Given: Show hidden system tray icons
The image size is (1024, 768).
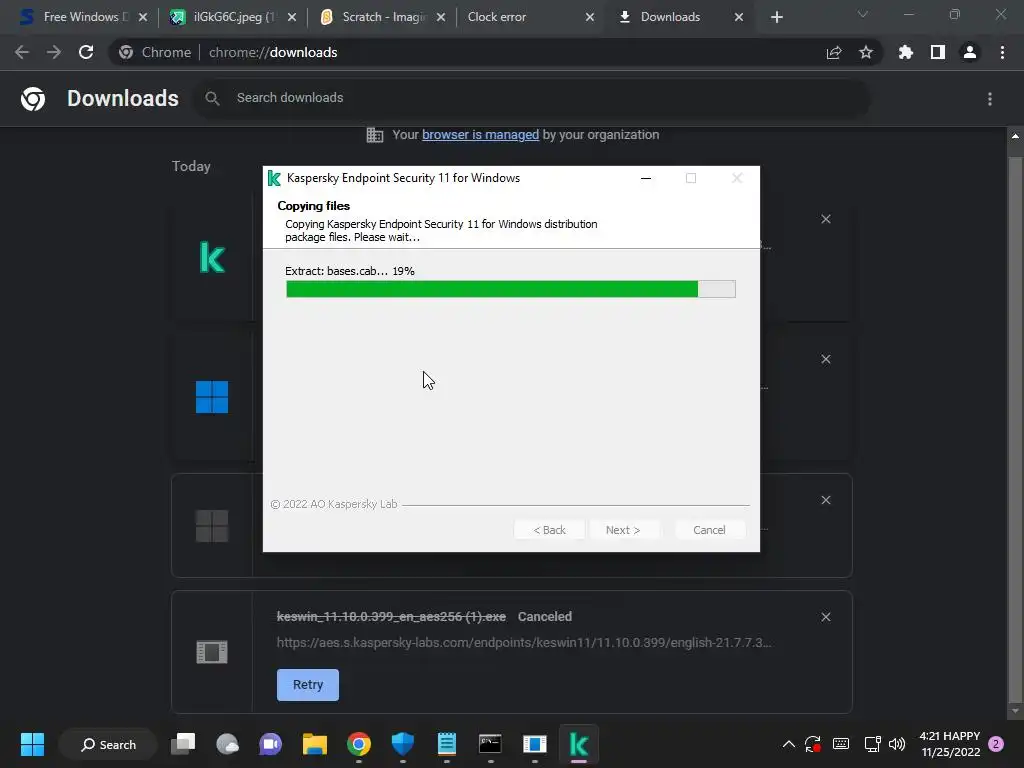Looking at the screenshot, I should (788, 744).
